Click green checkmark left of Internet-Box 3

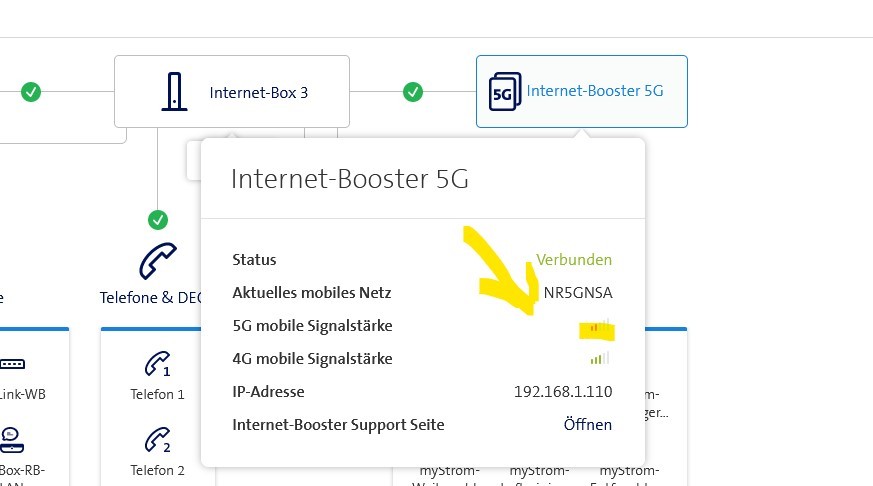31,92
